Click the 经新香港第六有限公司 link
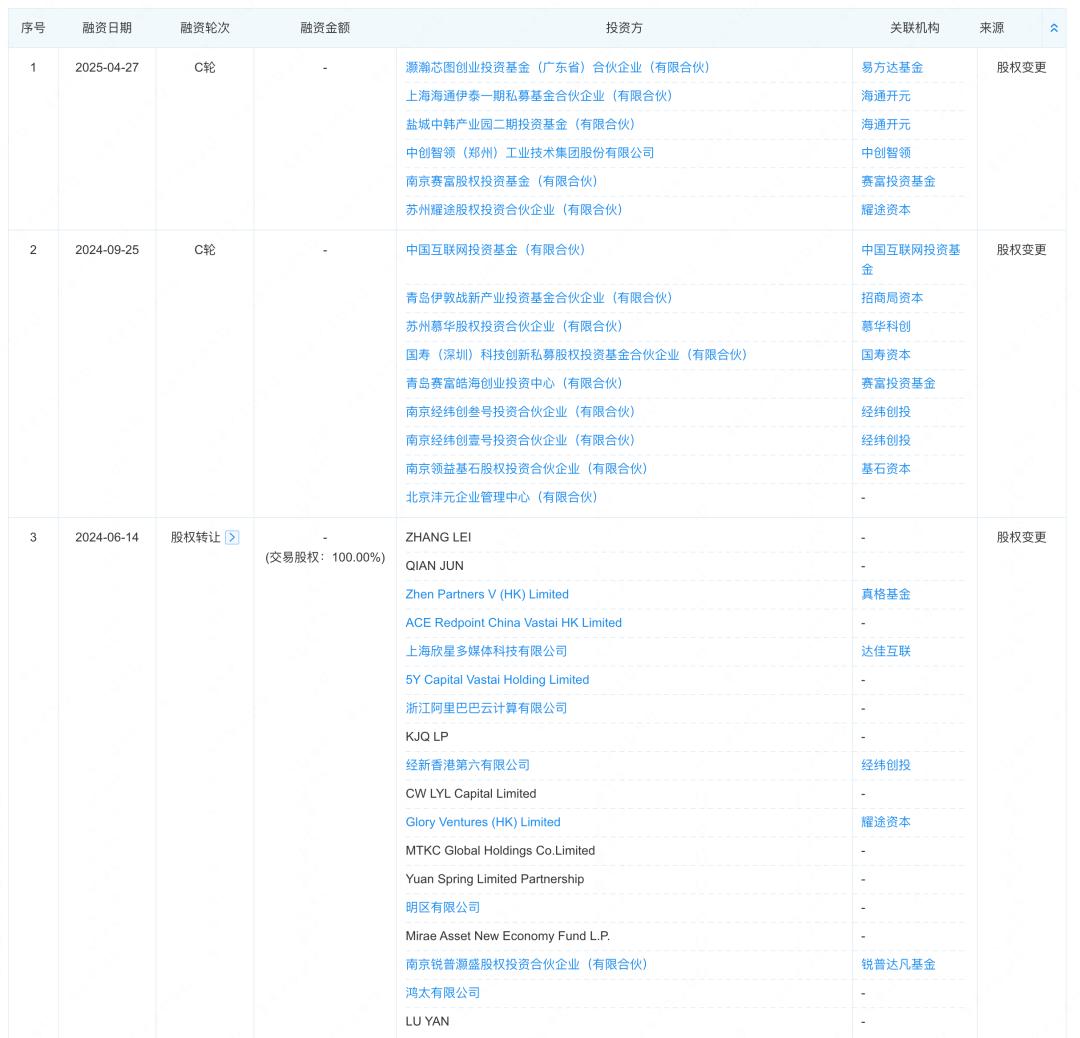This screenshot has height=1038, width=1080. [467, 765]
